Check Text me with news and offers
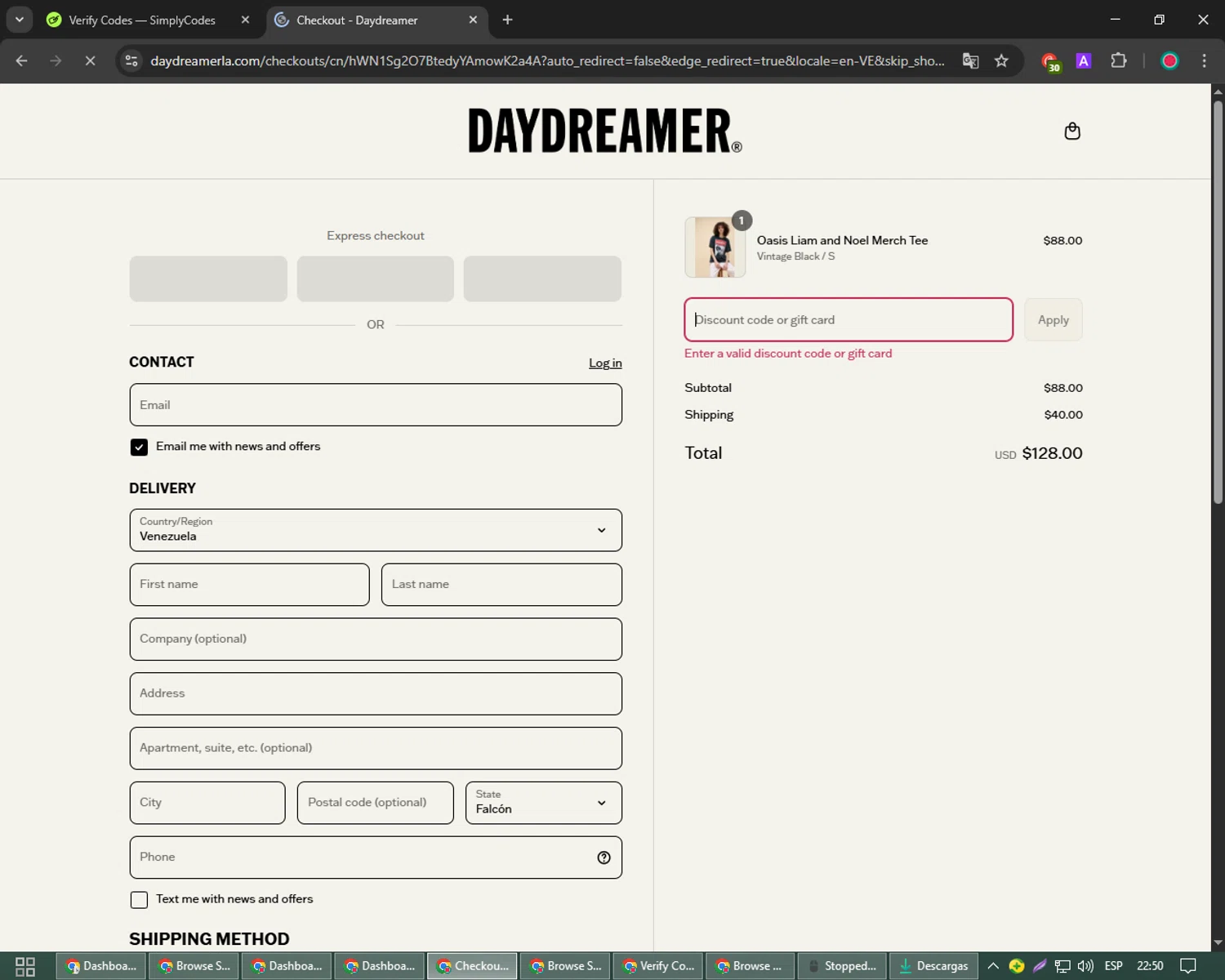 click(x=139, y=899)
